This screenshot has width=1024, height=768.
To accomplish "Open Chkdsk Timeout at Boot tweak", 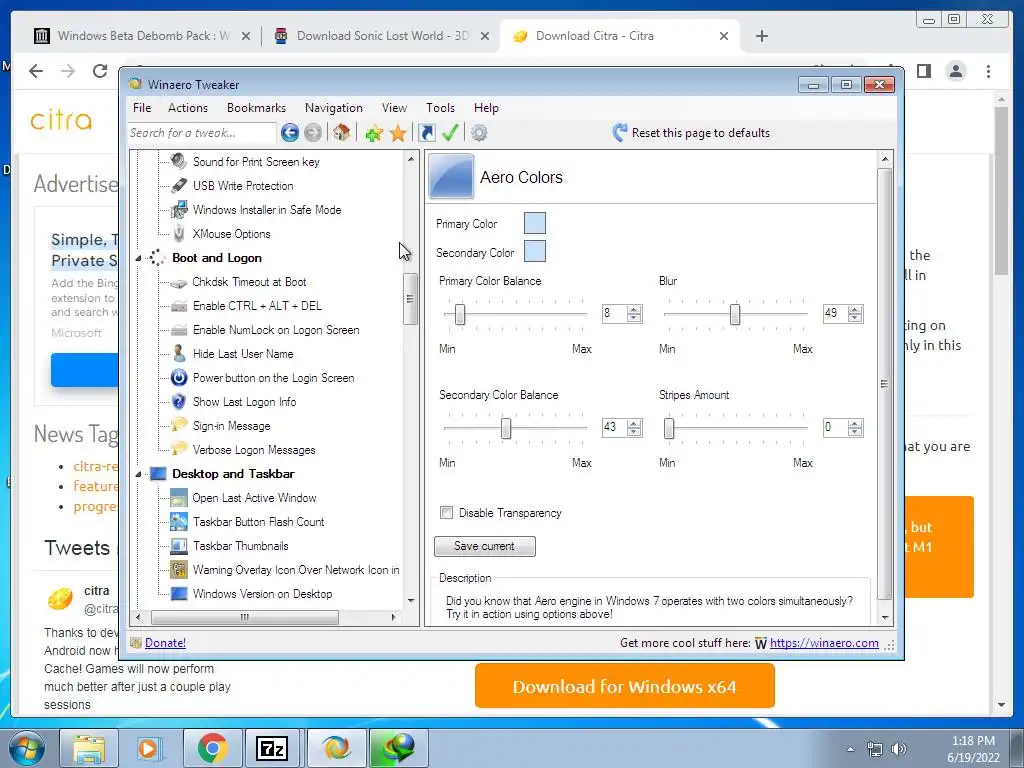I will pos(249,282).
